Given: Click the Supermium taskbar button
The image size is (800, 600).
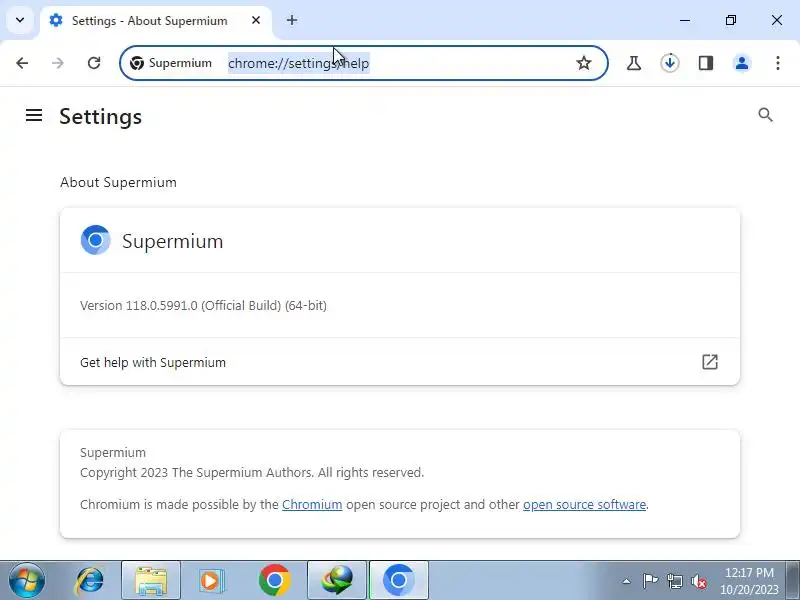Looking at the screenshot, I should (x=398, y=581).
